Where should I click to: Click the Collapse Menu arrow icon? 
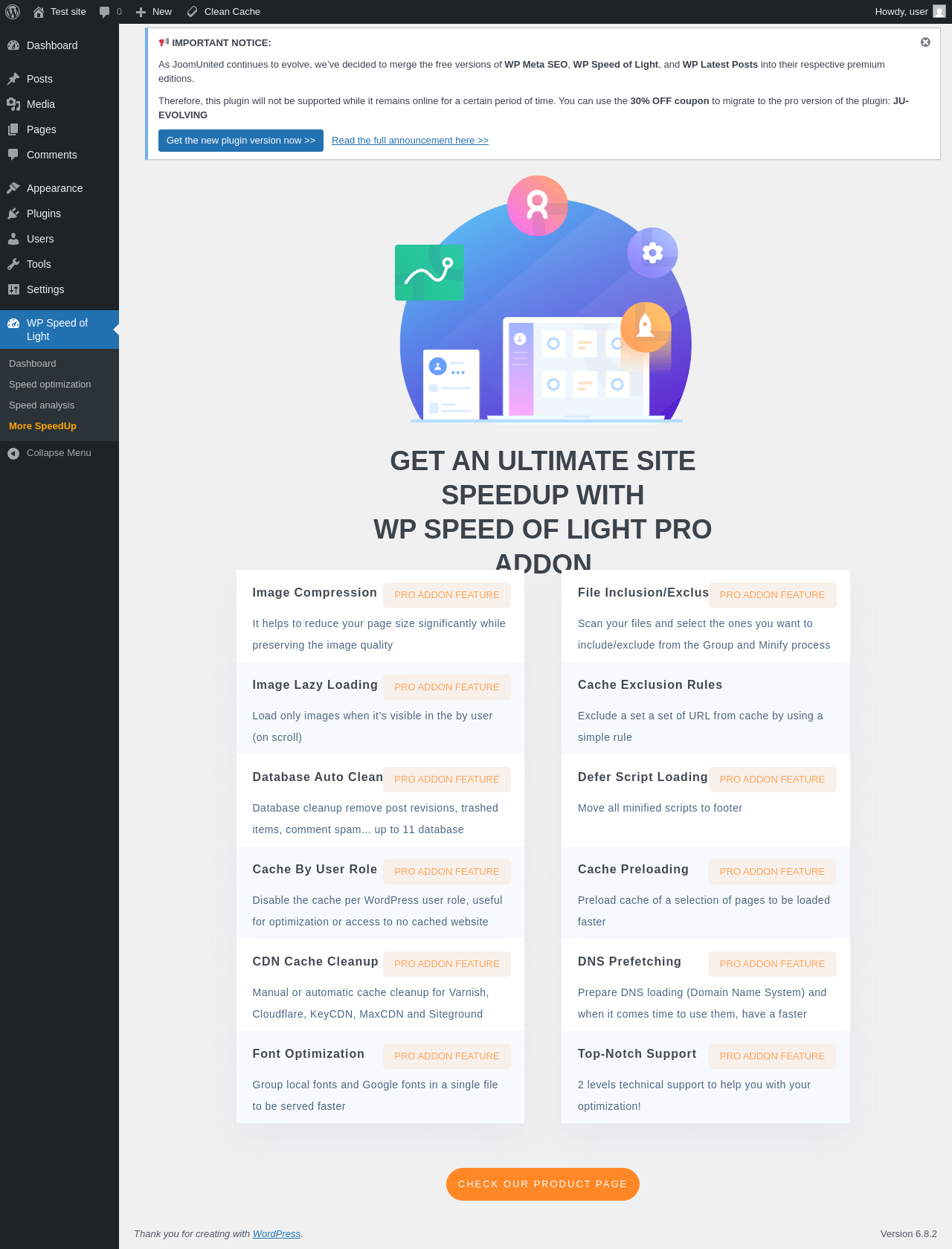click(13, 453)
